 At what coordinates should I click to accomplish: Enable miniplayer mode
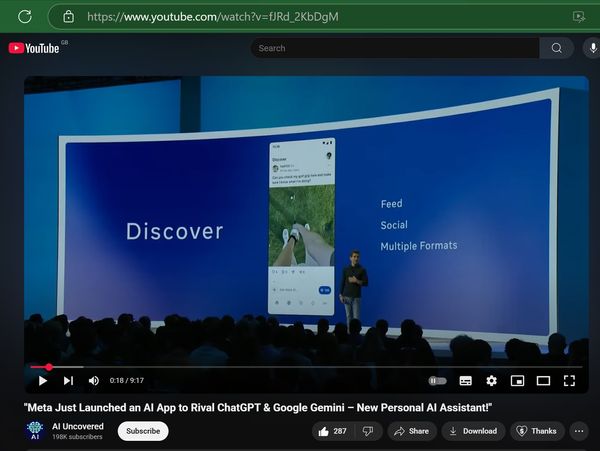[517, 381]
